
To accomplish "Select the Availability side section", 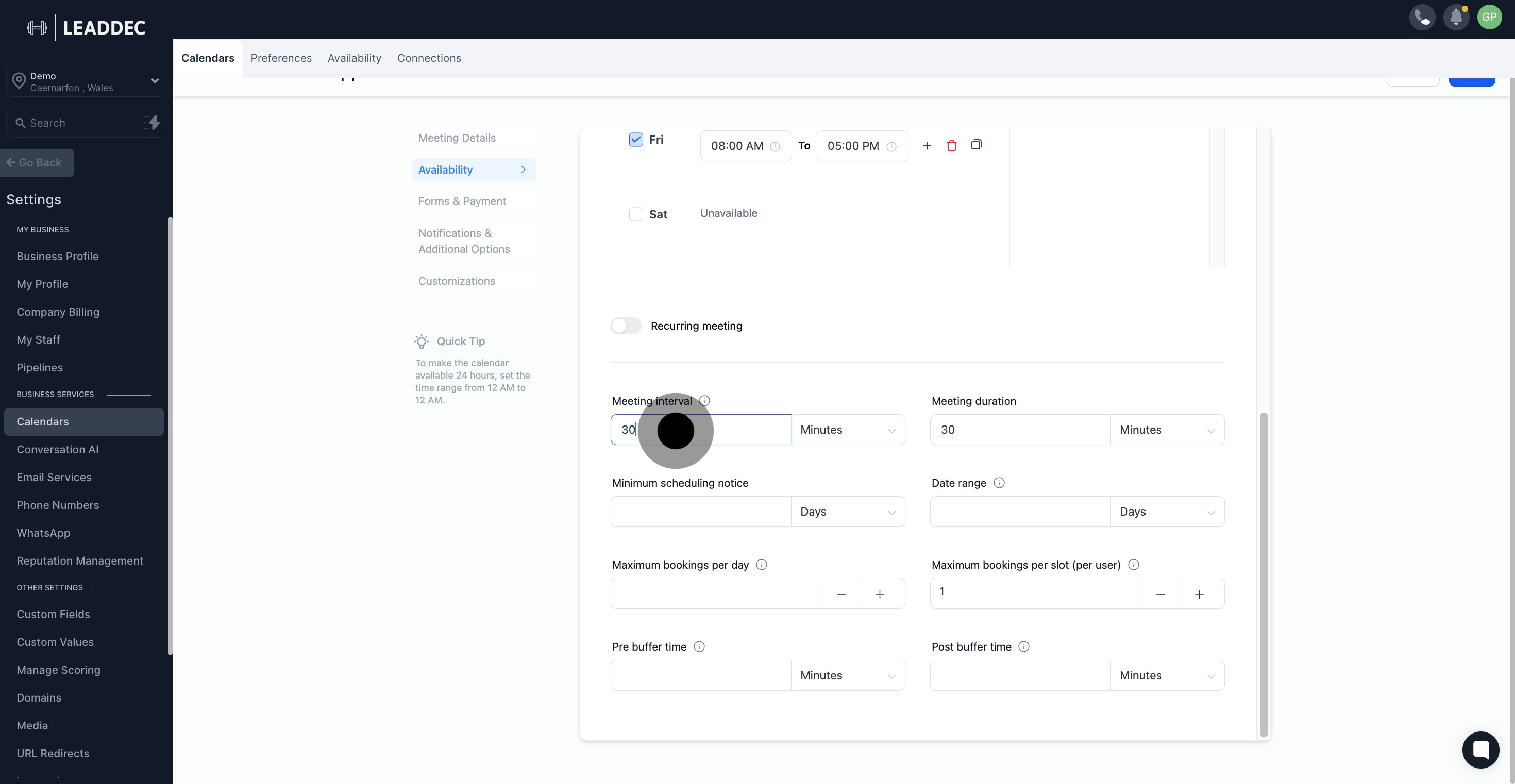I will pos(474,170).
